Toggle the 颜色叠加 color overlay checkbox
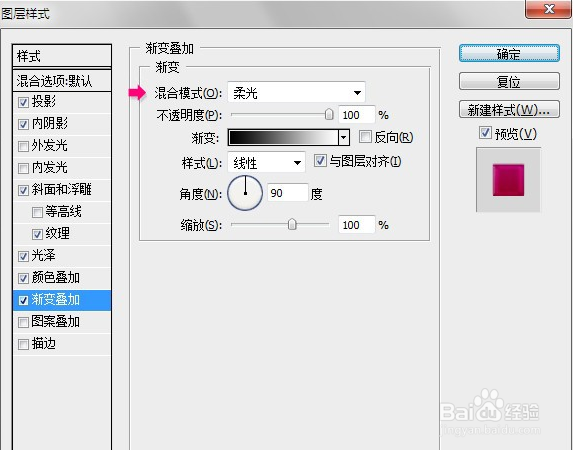Screen dimensions: 573x450 point(23,278)
